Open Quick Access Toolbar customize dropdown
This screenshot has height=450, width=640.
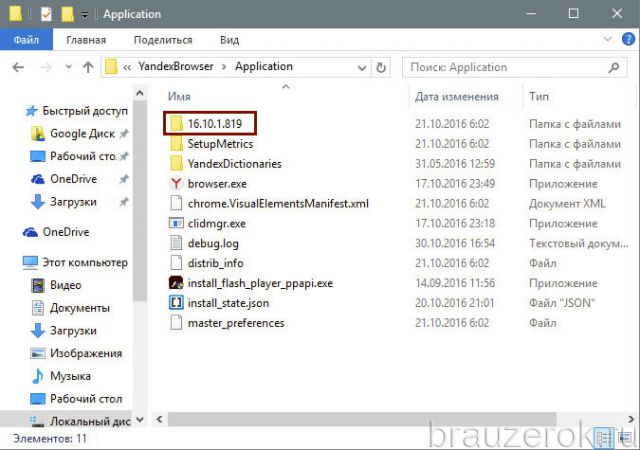click(86, 14)
